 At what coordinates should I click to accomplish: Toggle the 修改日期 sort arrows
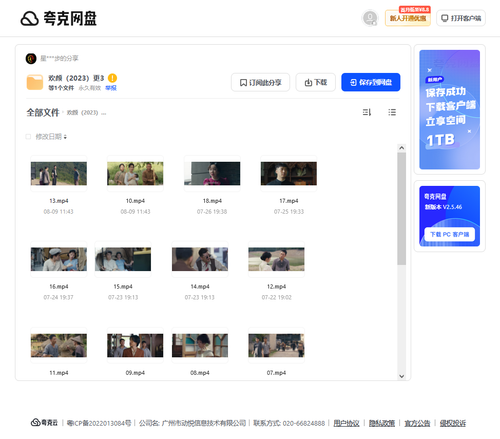click(x=65, y=137)
